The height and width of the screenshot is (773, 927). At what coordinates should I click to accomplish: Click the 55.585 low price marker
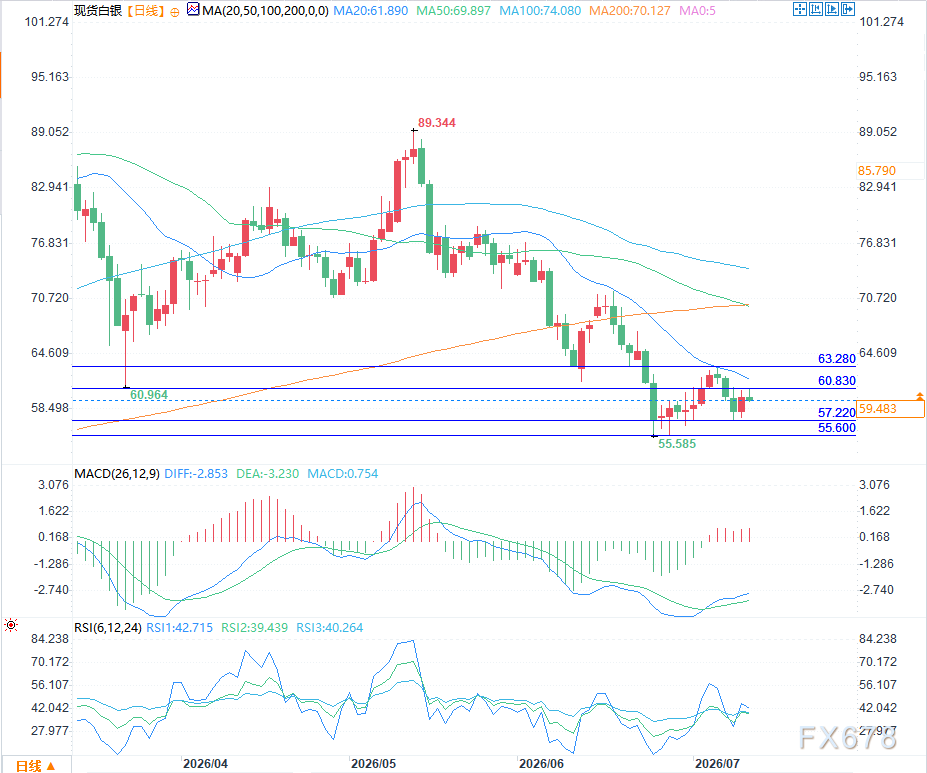pos(677,444)
